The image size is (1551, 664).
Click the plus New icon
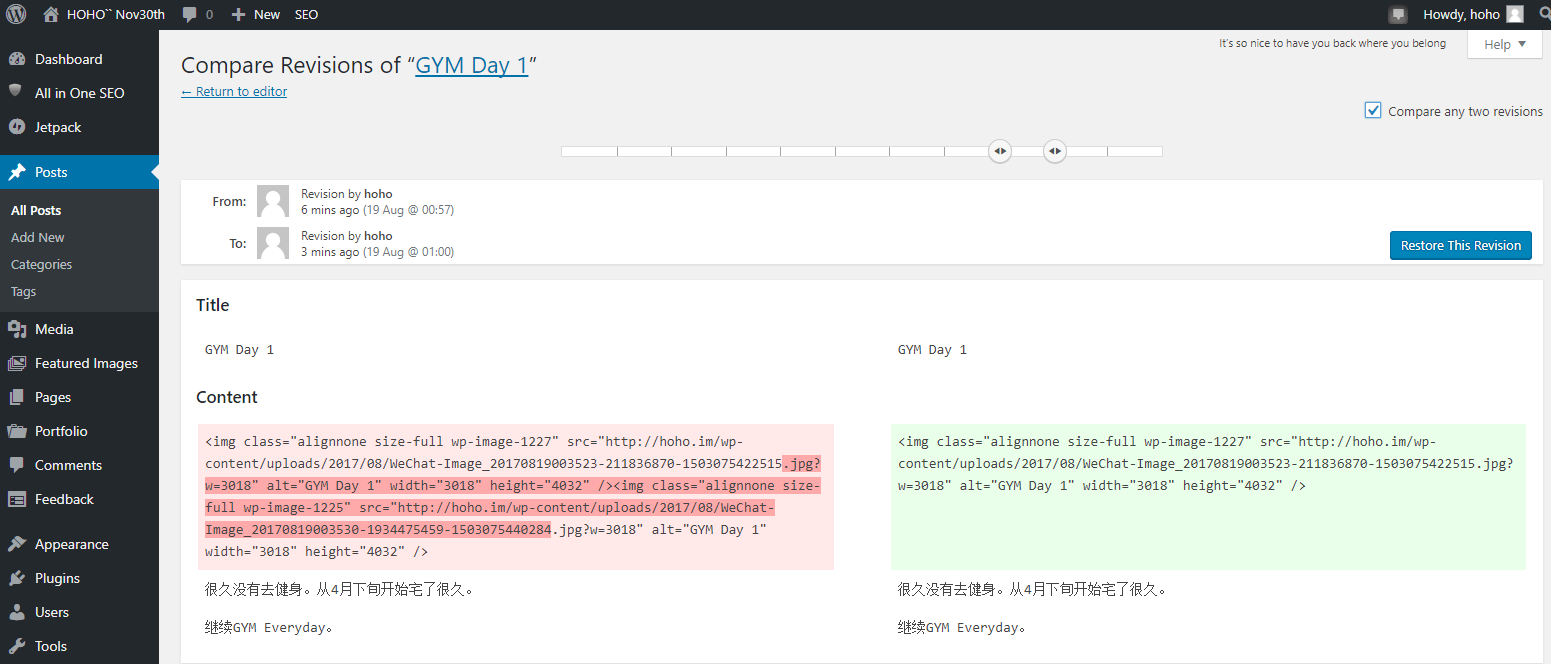(x=238, y=14)
